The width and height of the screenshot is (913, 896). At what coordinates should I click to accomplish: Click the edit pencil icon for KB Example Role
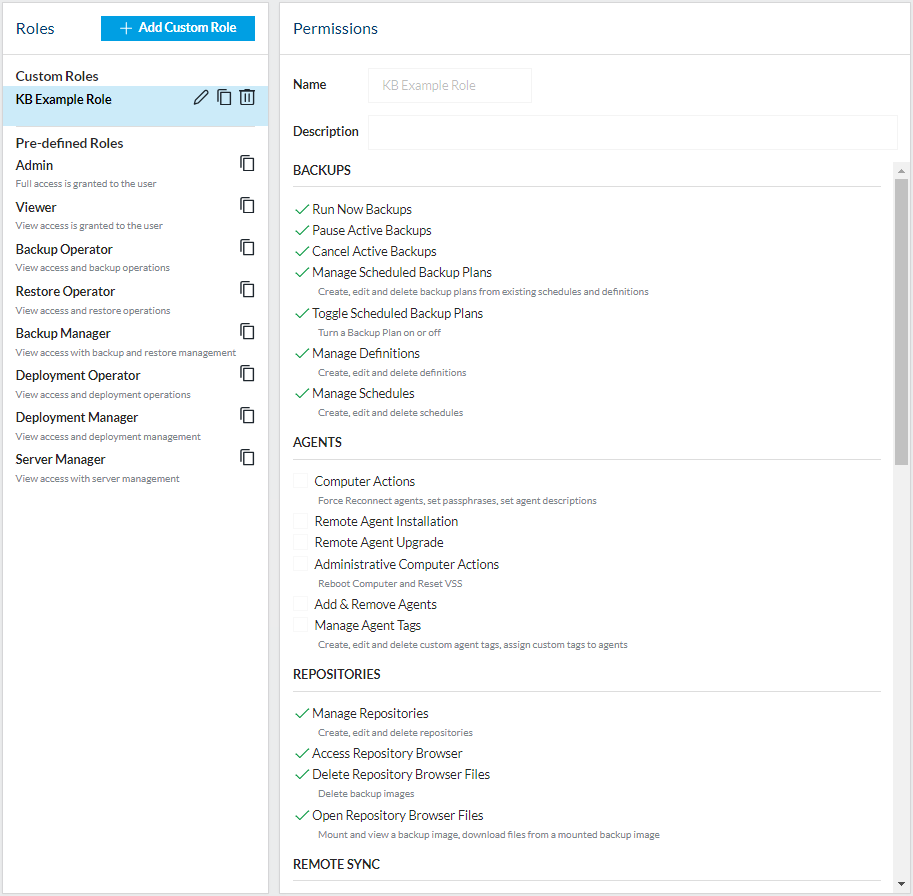point(201,97)
